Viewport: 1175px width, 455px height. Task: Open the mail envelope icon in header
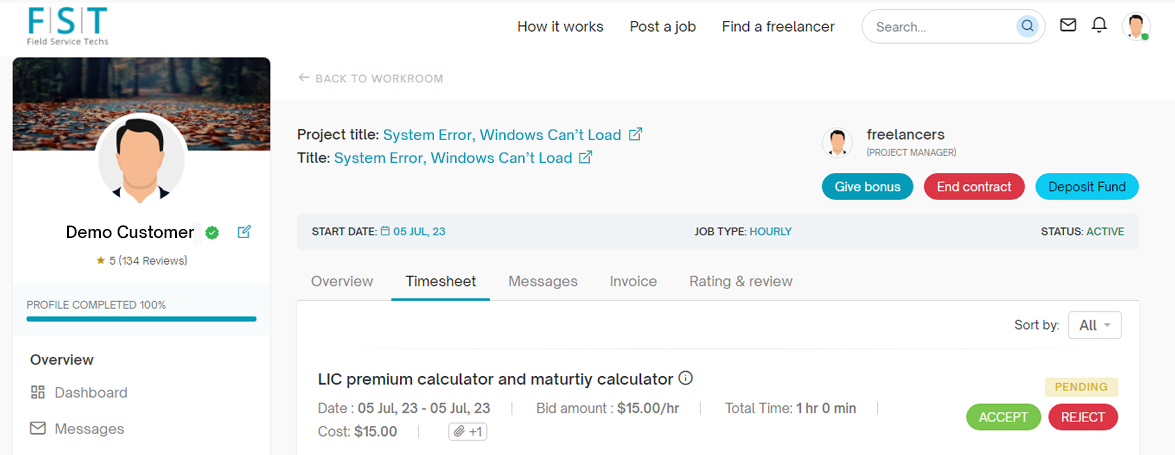tap(1068, 26)
